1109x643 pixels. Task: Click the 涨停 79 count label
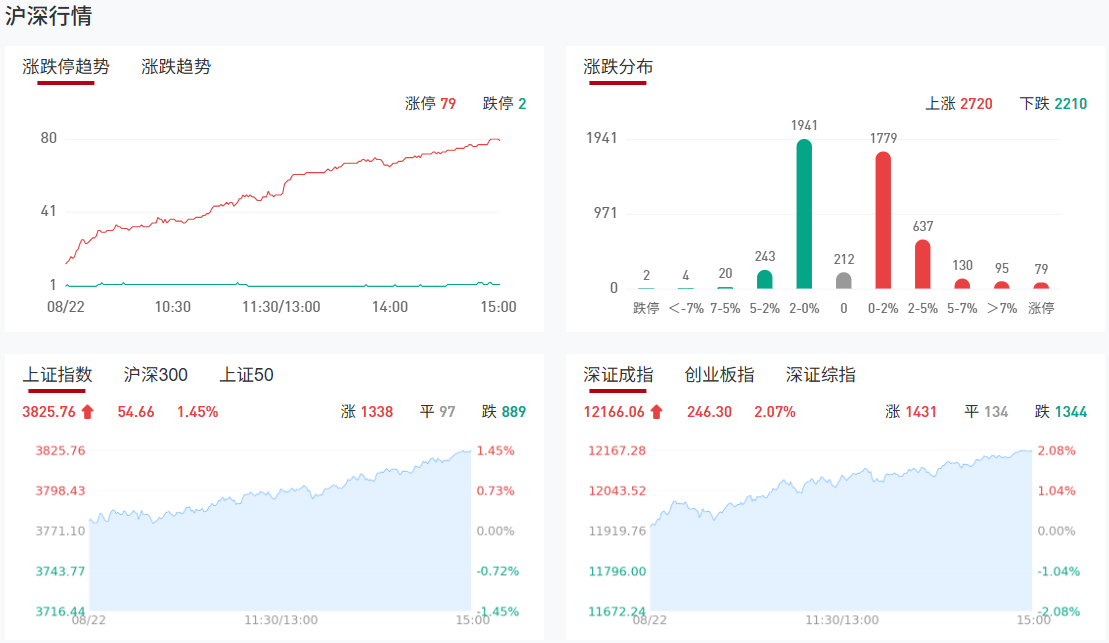click(430, 103)
